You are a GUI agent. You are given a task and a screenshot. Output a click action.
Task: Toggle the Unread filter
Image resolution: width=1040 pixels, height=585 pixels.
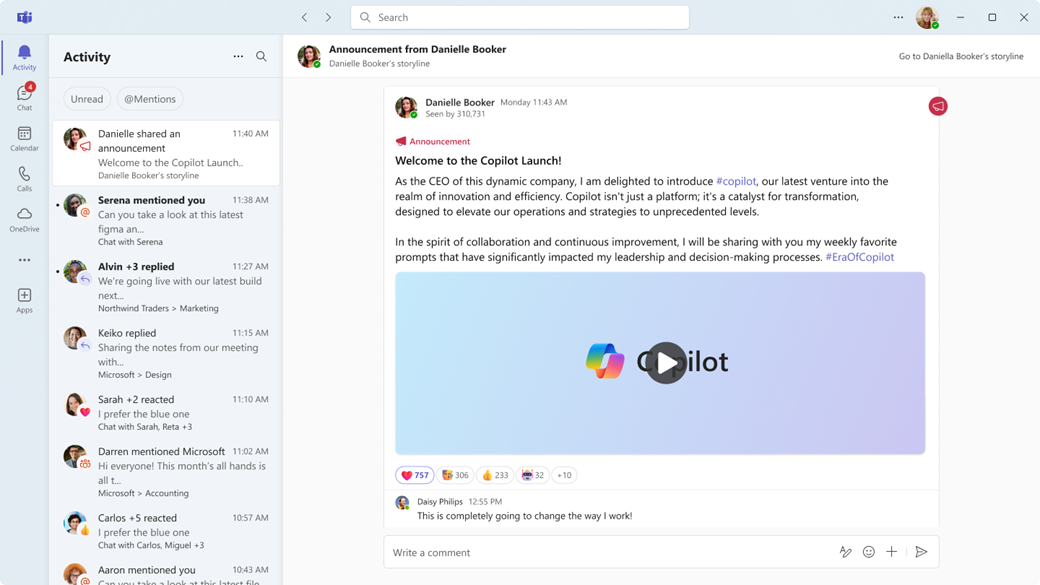(x=87, y=98)
